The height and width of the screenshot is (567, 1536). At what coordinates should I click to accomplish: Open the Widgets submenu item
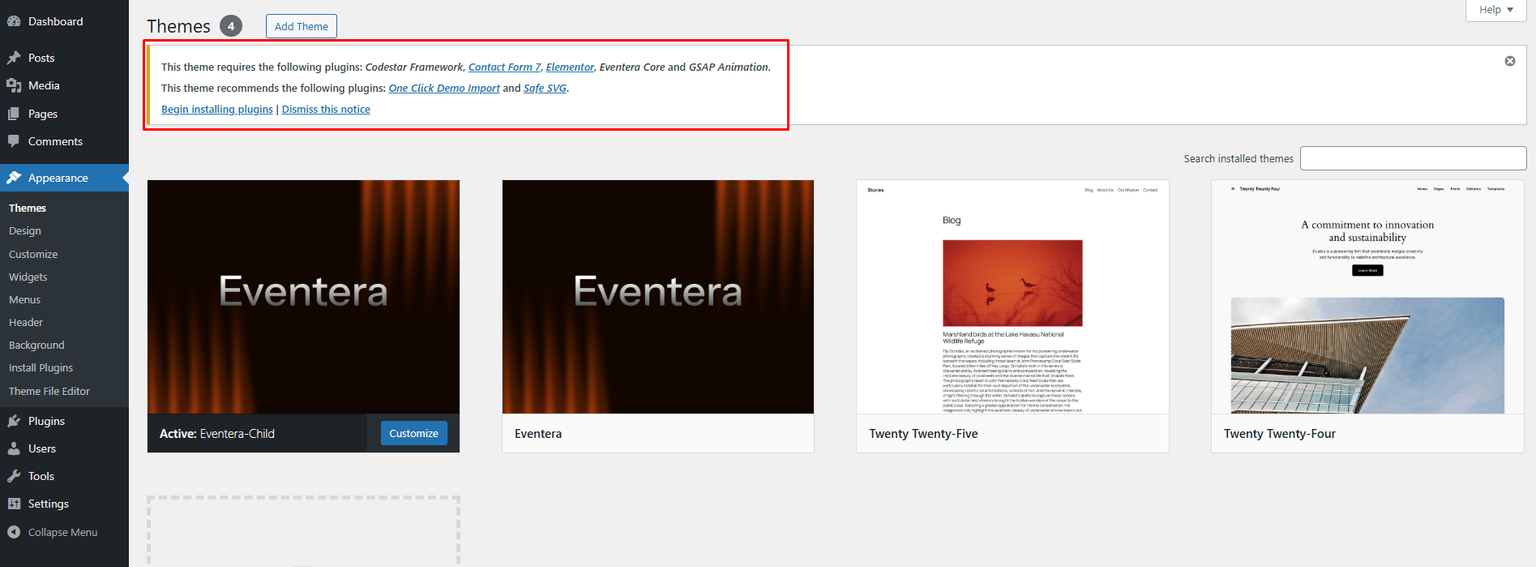coord(28,277)
